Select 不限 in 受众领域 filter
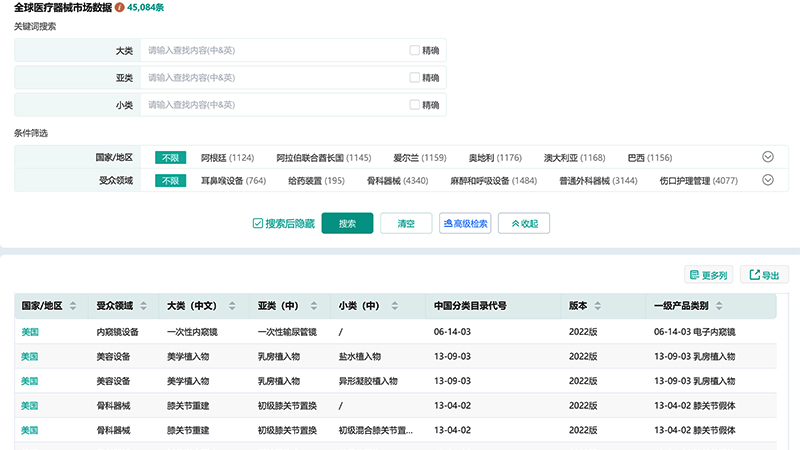800x450 pixels. 170,181
